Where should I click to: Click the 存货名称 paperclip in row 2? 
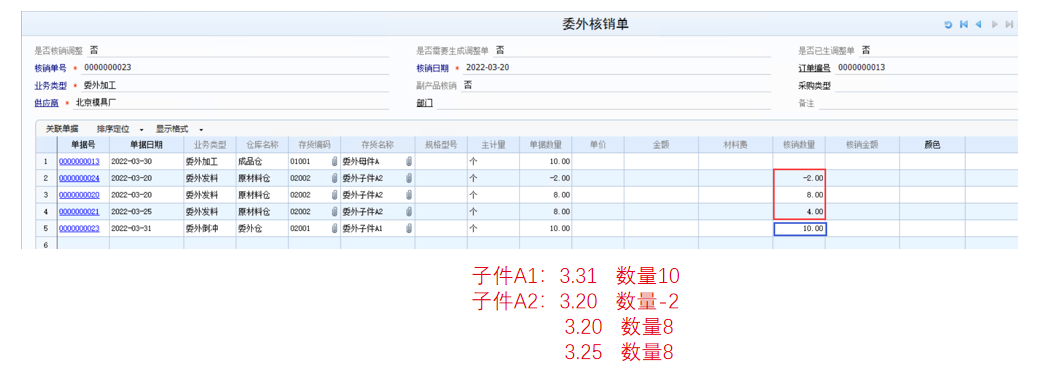pyautogui.click(x=409, y=178)
